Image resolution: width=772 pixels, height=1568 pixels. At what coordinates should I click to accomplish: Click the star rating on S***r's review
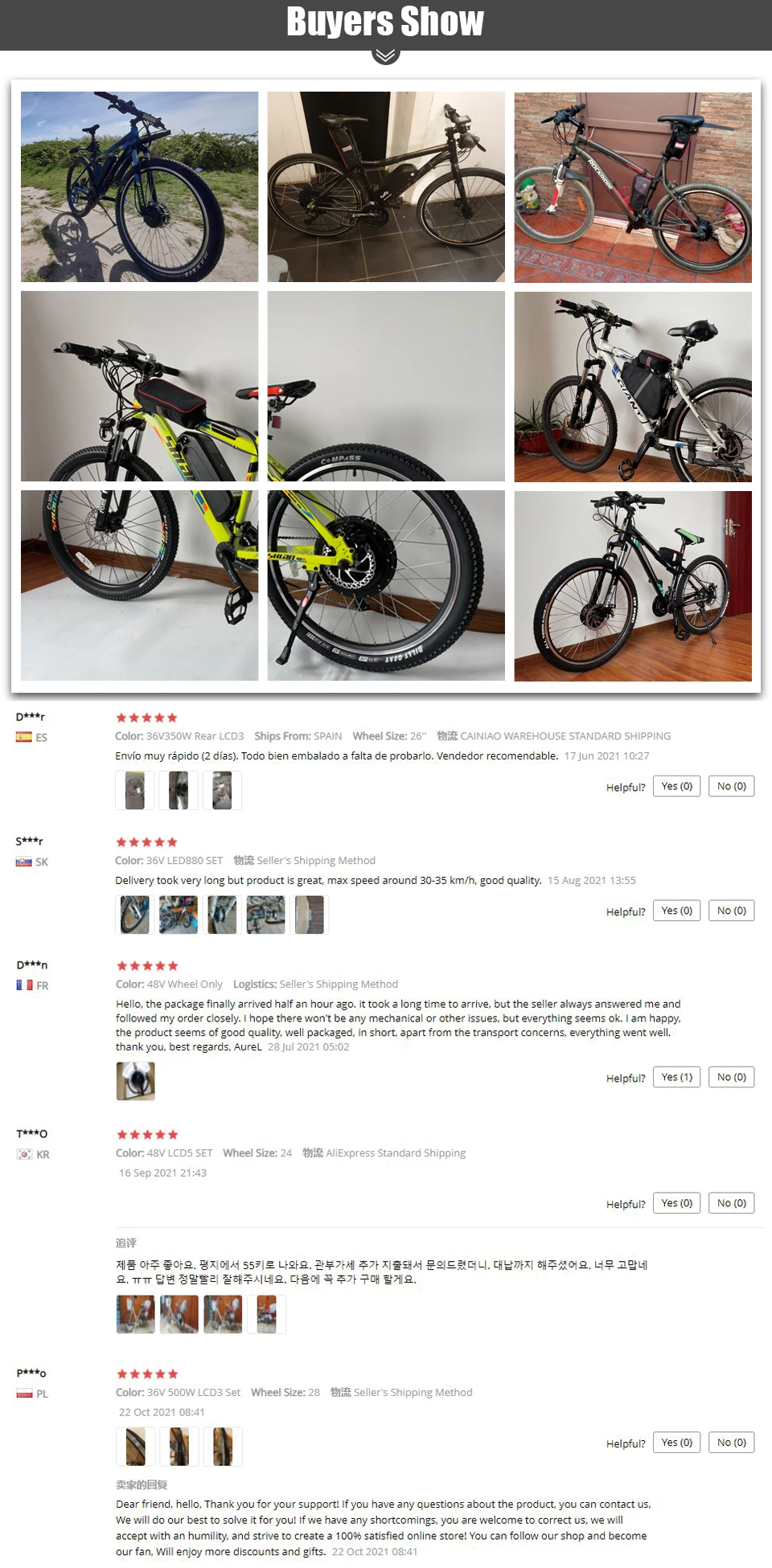click(146, 842)
